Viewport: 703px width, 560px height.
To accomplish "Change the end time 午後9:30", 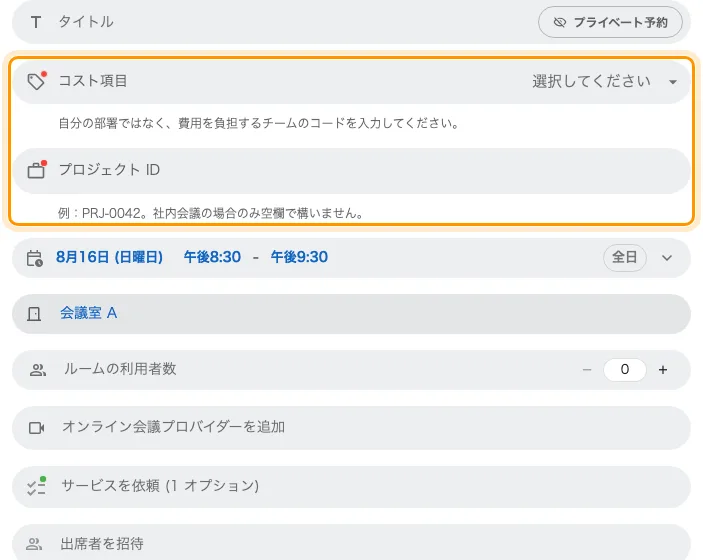I will (x=299, y=257).
